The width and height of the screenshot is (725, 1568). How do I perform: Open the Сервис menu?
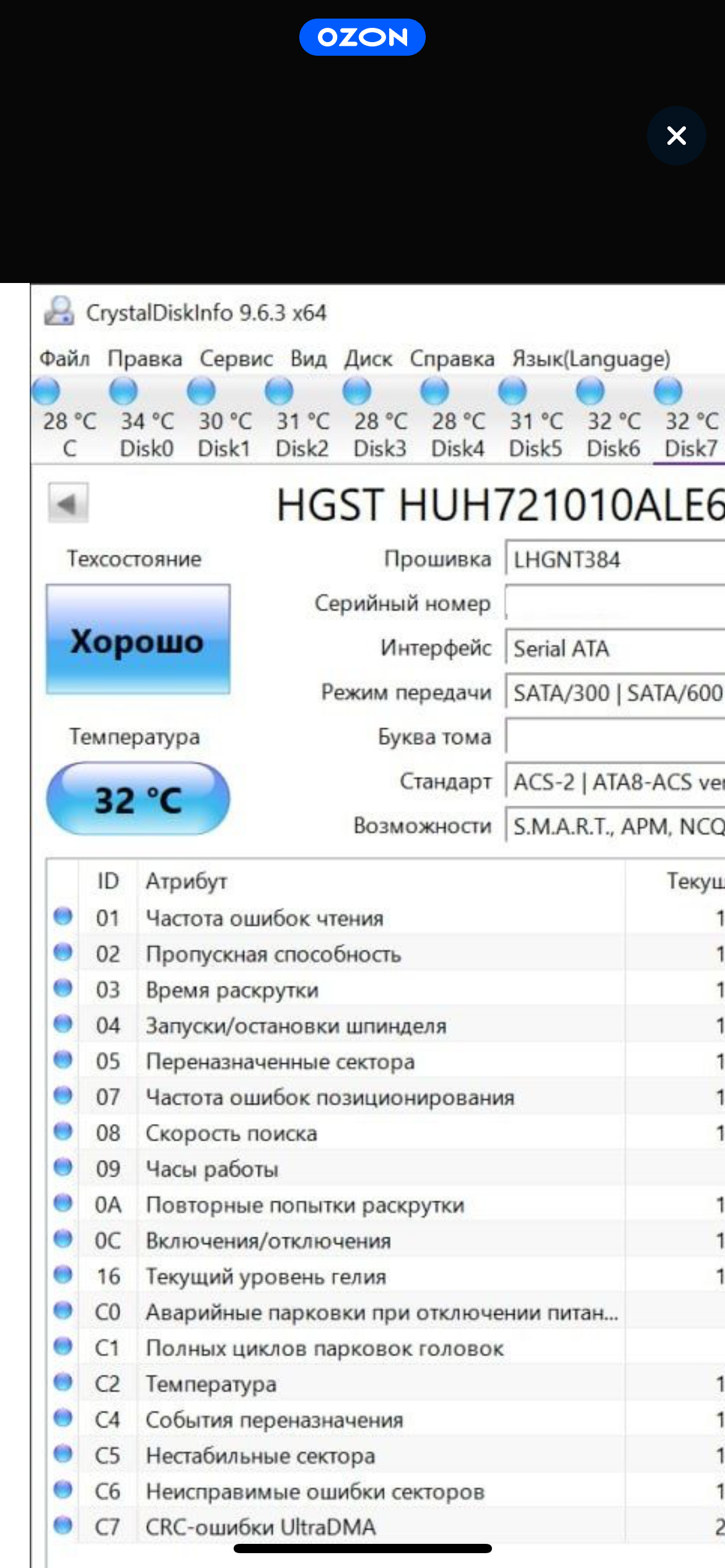tap(236, 359)
